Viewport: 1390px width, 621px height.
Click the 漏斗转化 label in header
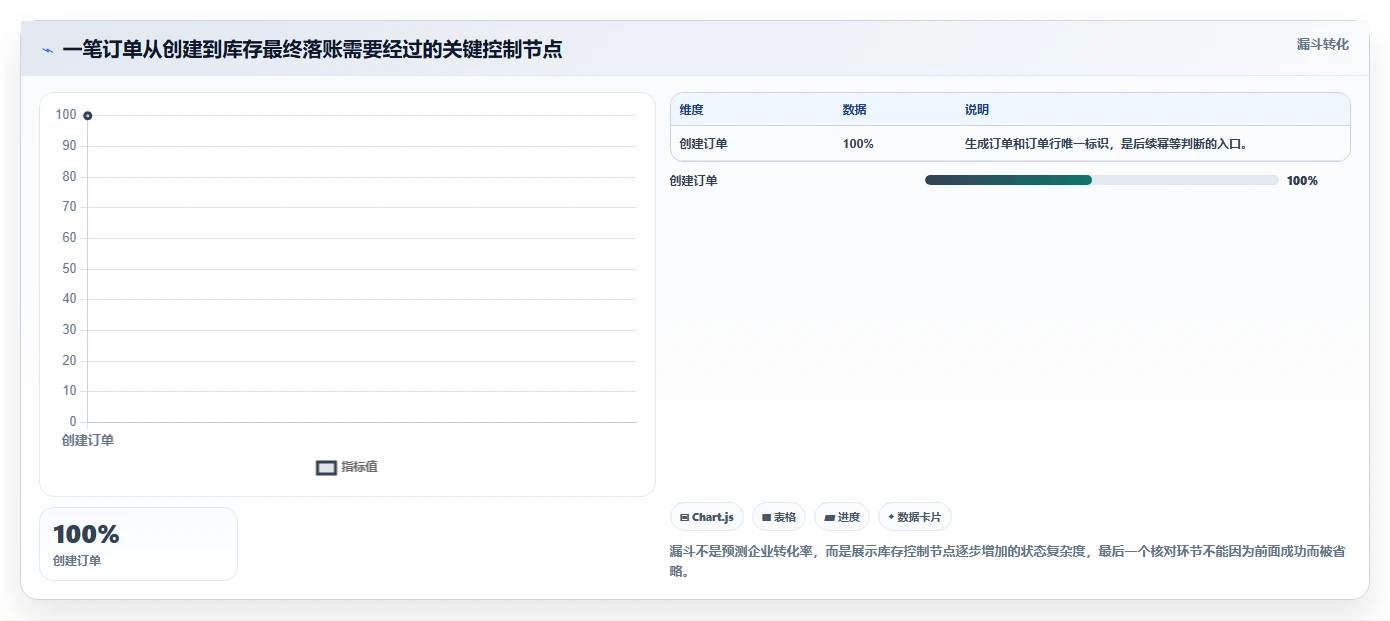1323,44
